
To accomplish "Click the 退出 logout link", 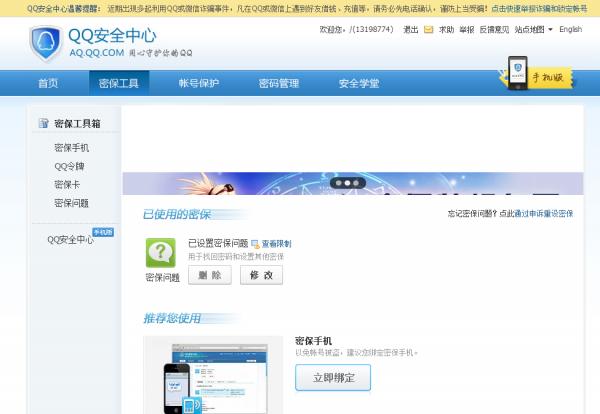I will [x=411, y=29].
